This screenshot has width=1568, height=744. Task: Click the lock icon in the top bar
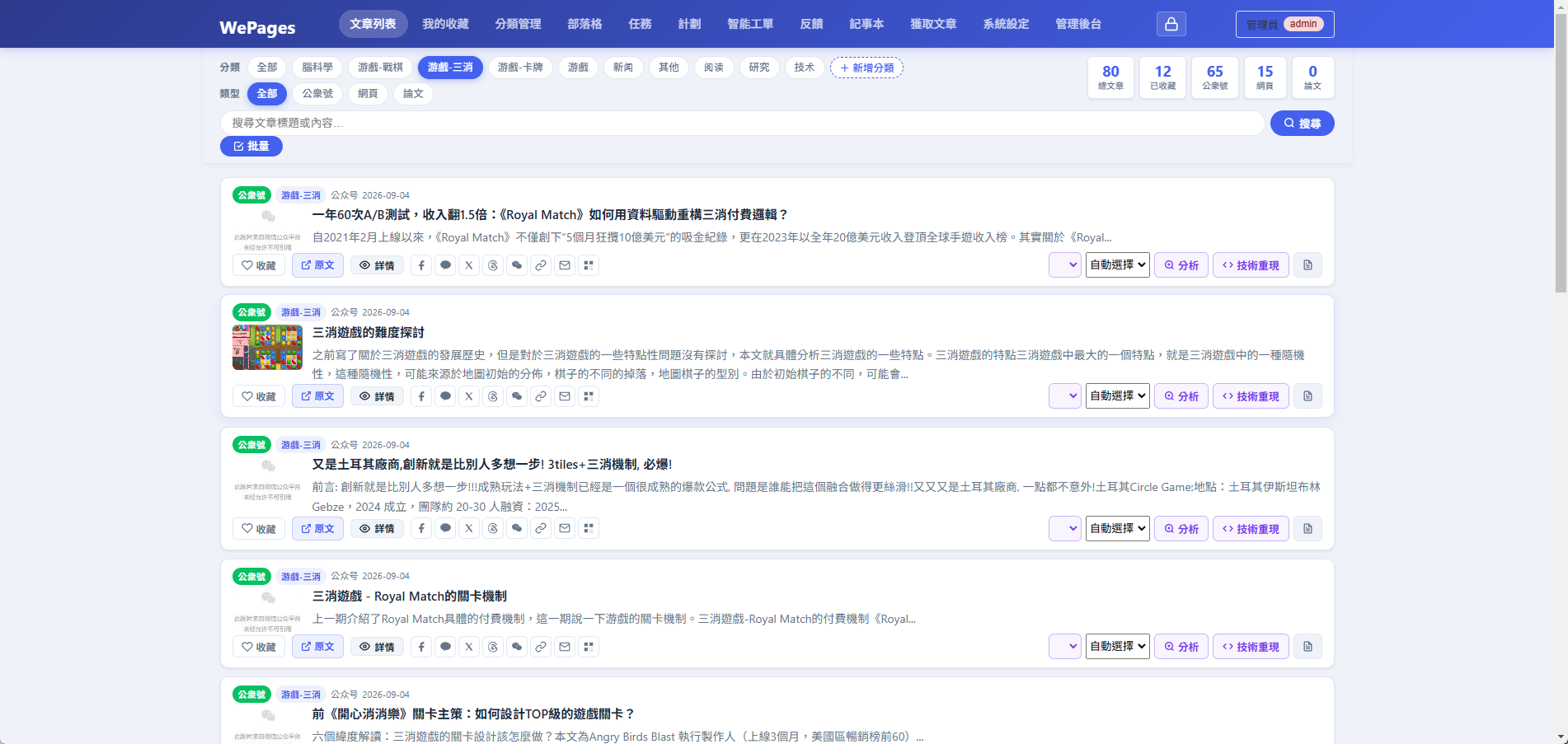1171,24
